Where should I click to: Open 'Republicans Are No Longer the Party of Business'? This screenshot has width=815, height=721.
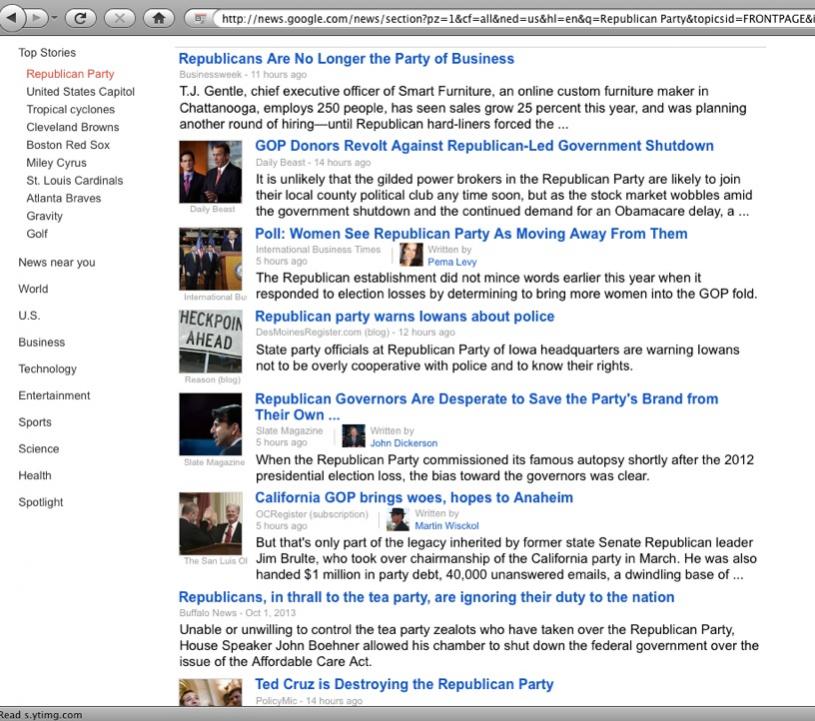(x=346, y=58)
